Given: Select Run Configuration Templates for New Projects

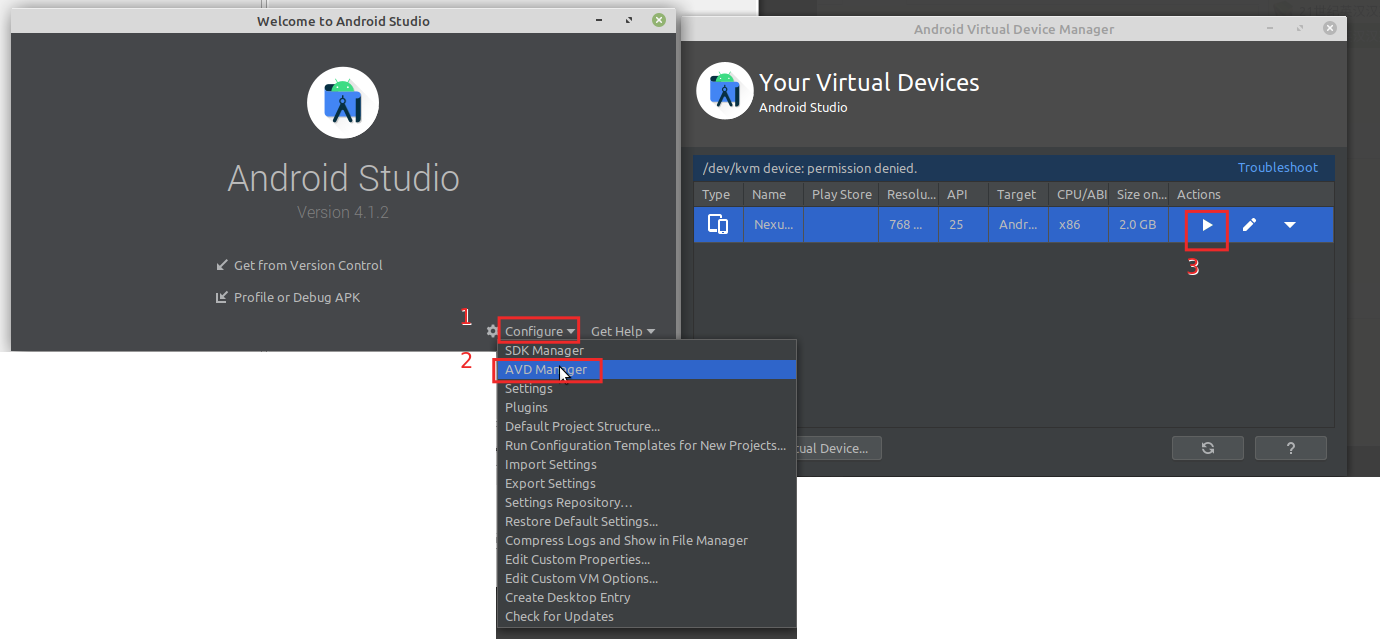Looking at the screenshot, I should [x=647, y=446].
